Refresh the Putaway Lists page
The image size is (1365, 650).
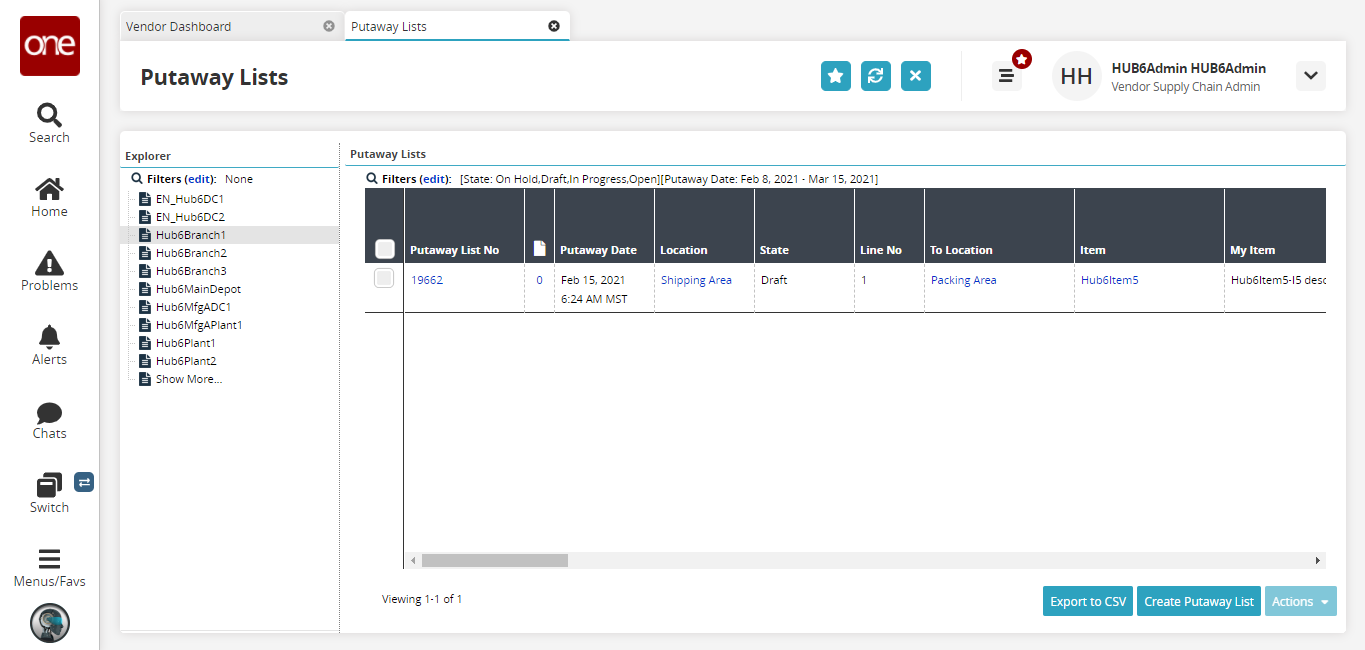coord(876,76)
